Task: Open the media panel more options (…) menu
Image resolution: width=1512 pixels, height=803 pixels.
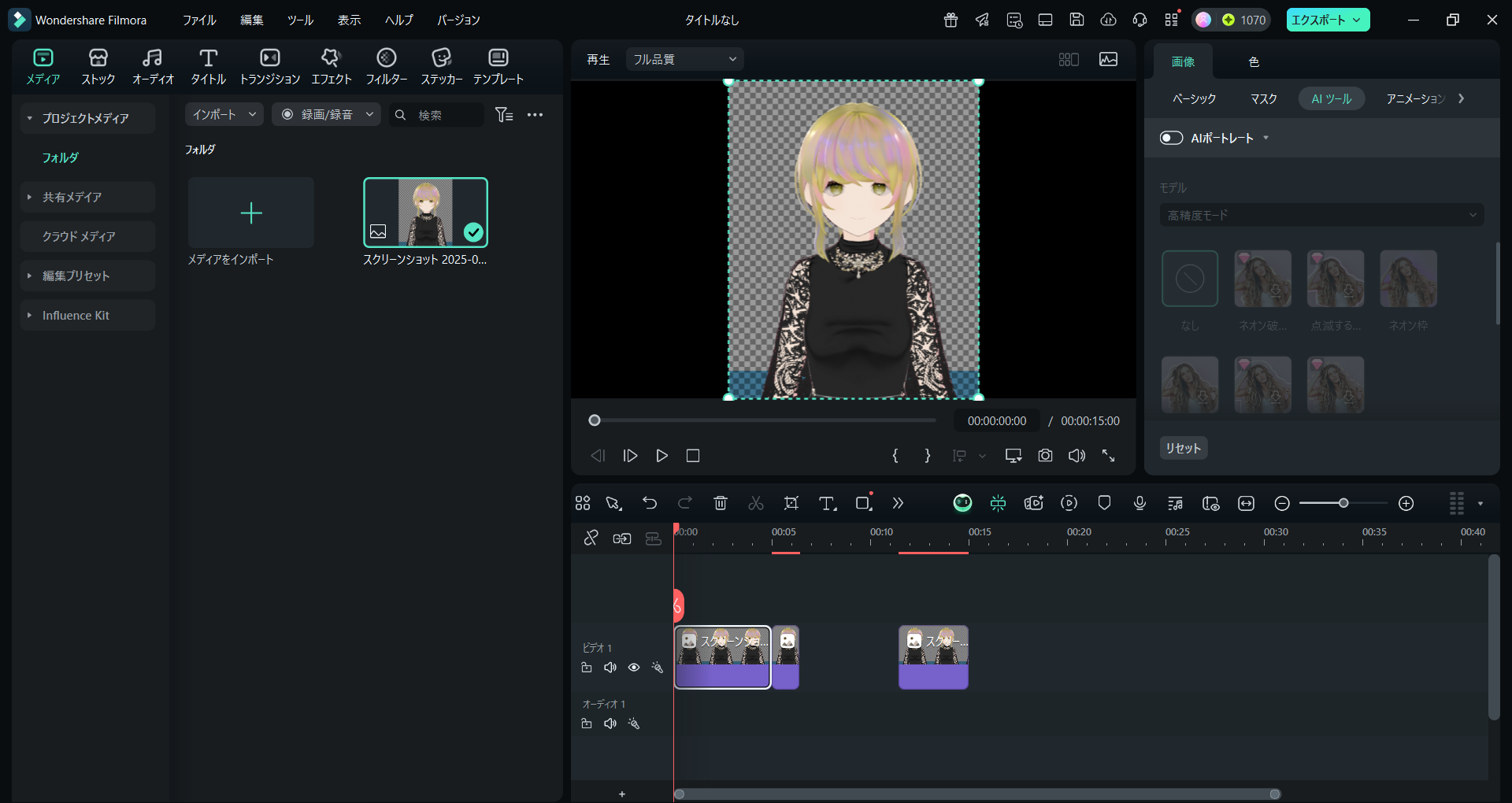Action: pyautogui.click(x=535, y=115)
